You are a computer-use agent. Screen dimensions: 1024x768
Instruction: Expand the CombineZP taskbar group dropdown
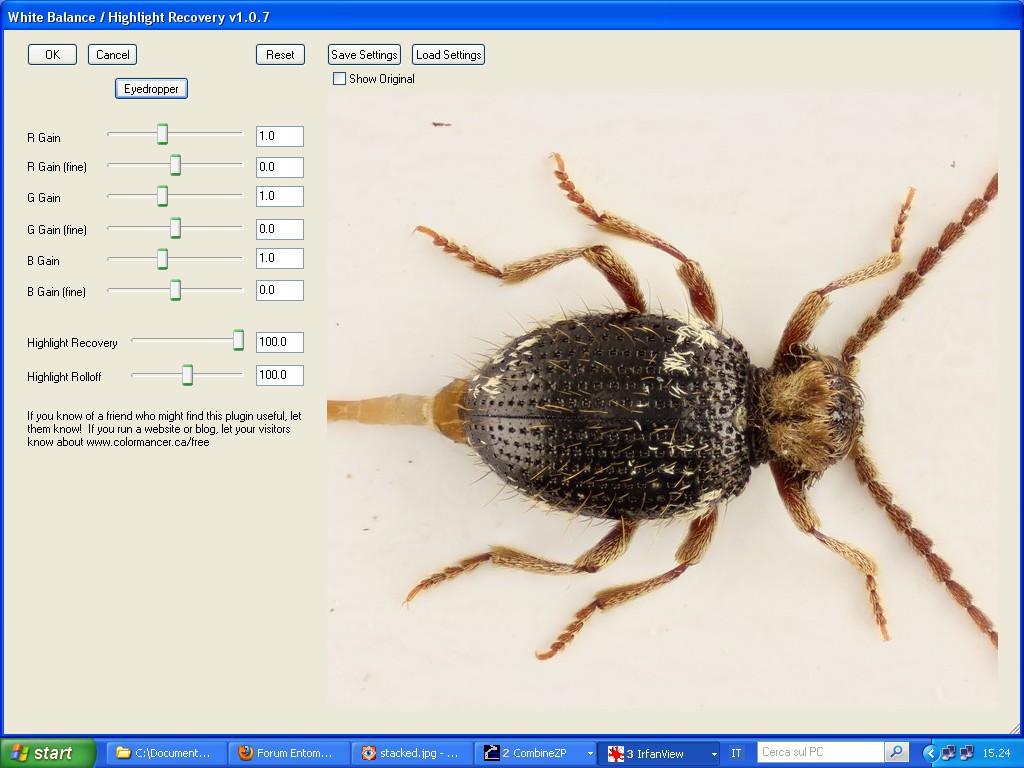coord(590,753)
